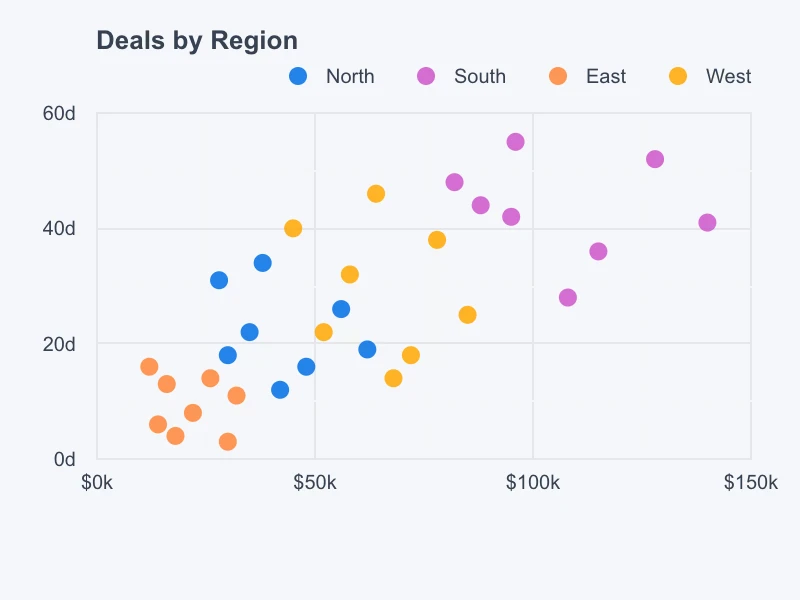Click the purple South legend dot

(426, 76)
